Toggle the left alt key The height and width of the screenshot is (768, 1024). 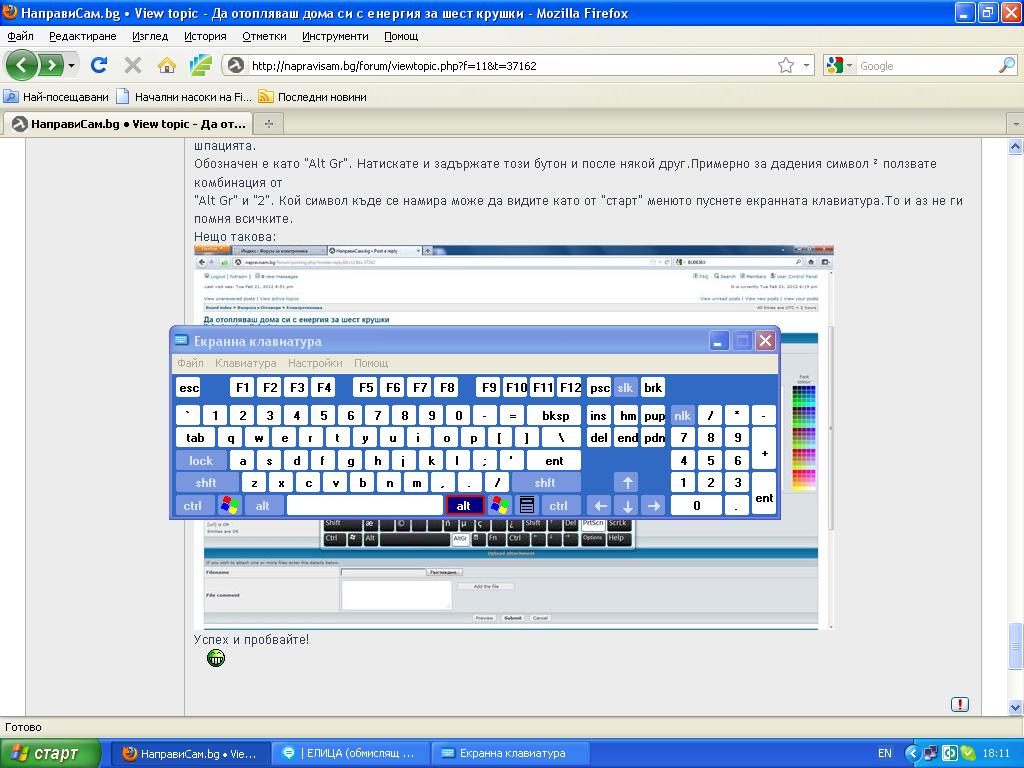[263, 505]
